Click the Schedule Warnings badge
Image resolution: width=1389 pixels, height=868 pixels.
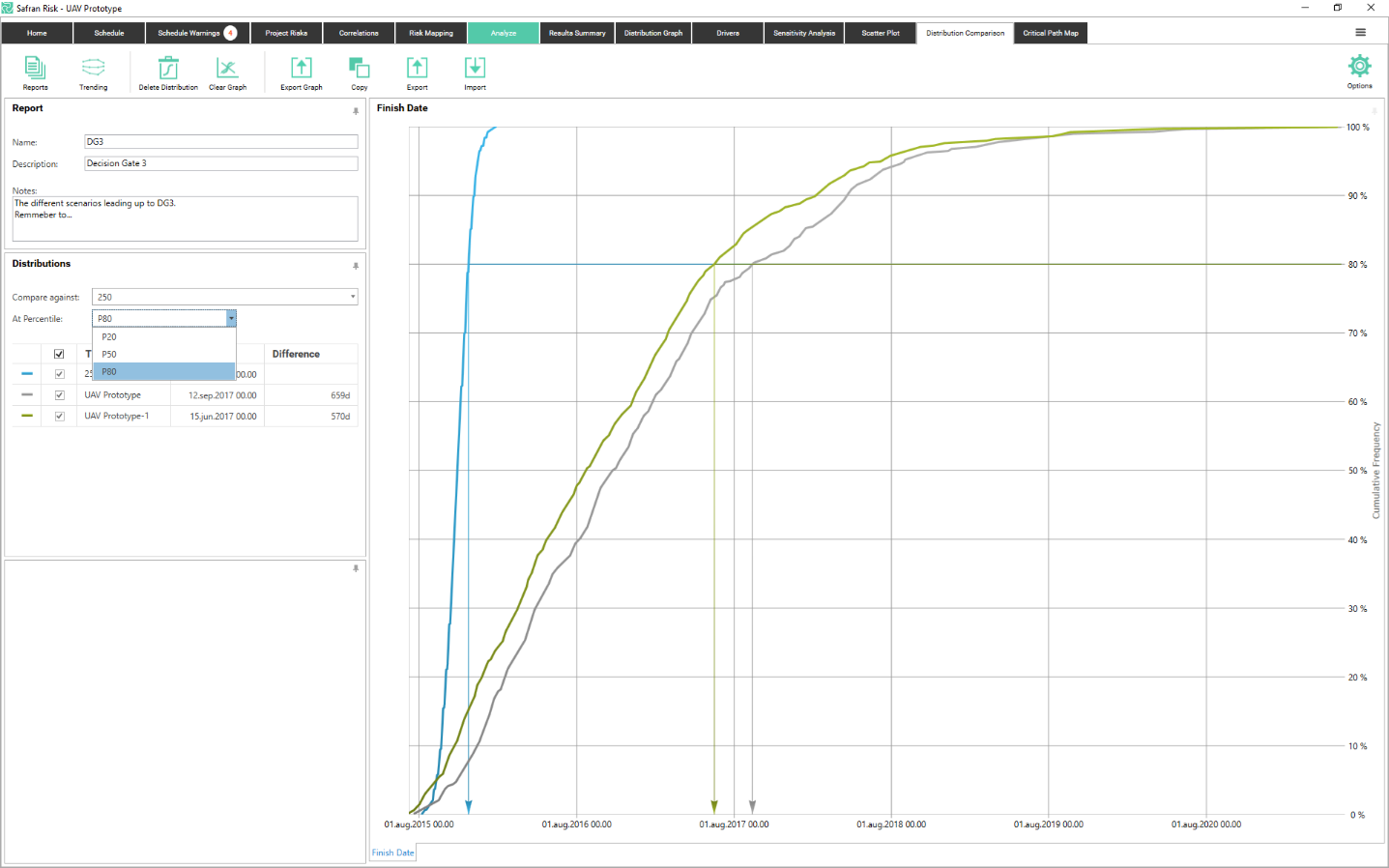230,33
